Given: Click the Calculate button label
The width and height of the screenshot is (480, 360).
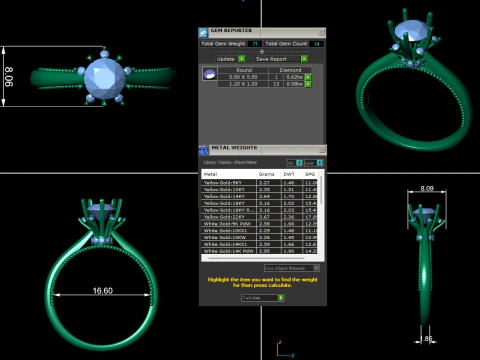Looking at the screenshot, I should click(x=251, y=298).
